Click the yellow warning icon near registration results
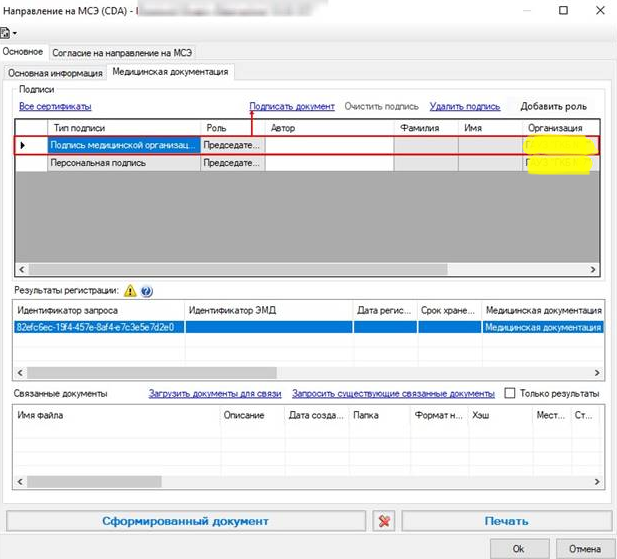Screen dimensions: 617x559 pyautogui.click(x=130, y=291)
